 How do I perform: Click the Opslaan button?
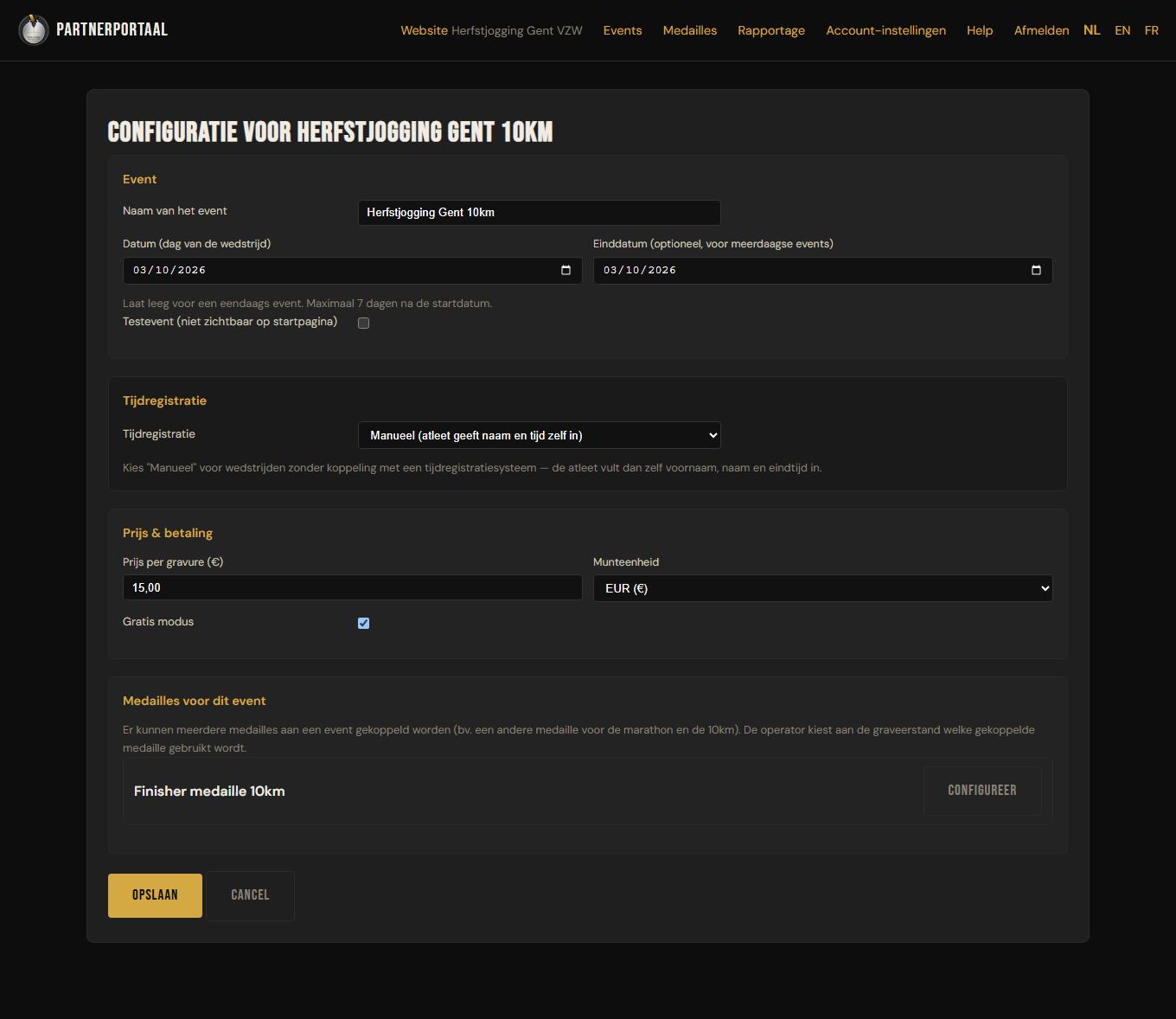155,895
